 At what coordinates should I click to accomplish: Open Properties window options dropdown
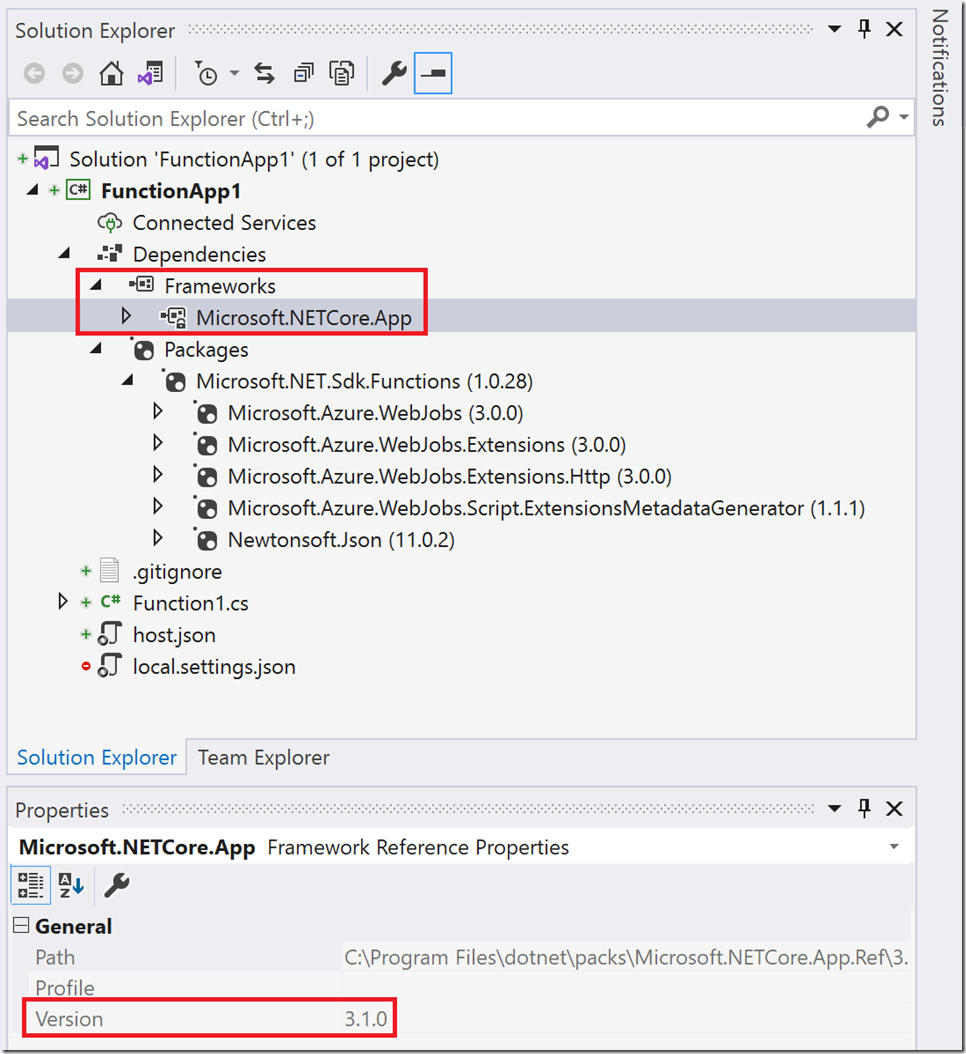(x=834, y=809)
